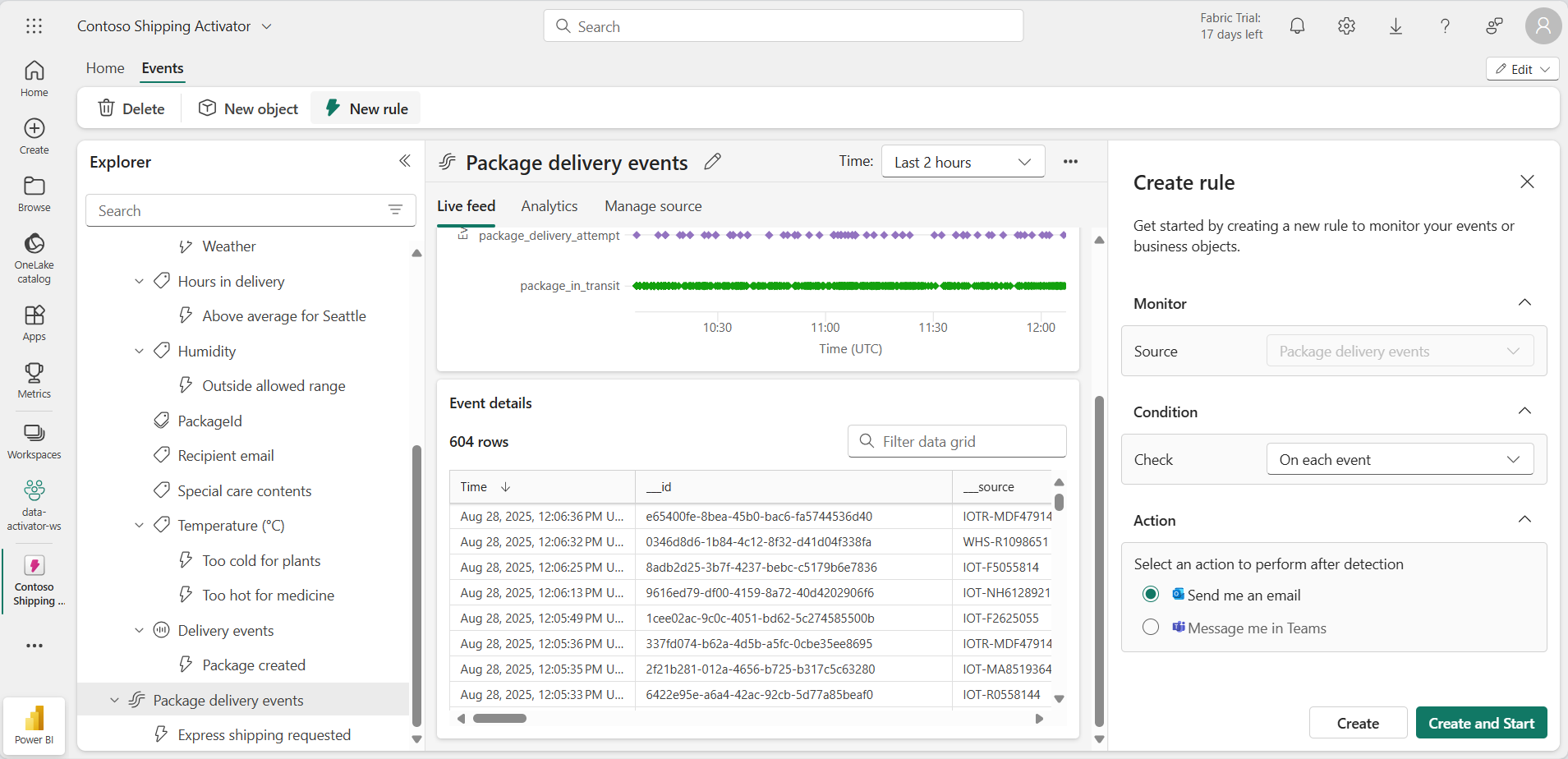Open the OneLake catalog in sidebar
The height and width of the screenshot is (759, 1568).
tap(34, 258)
